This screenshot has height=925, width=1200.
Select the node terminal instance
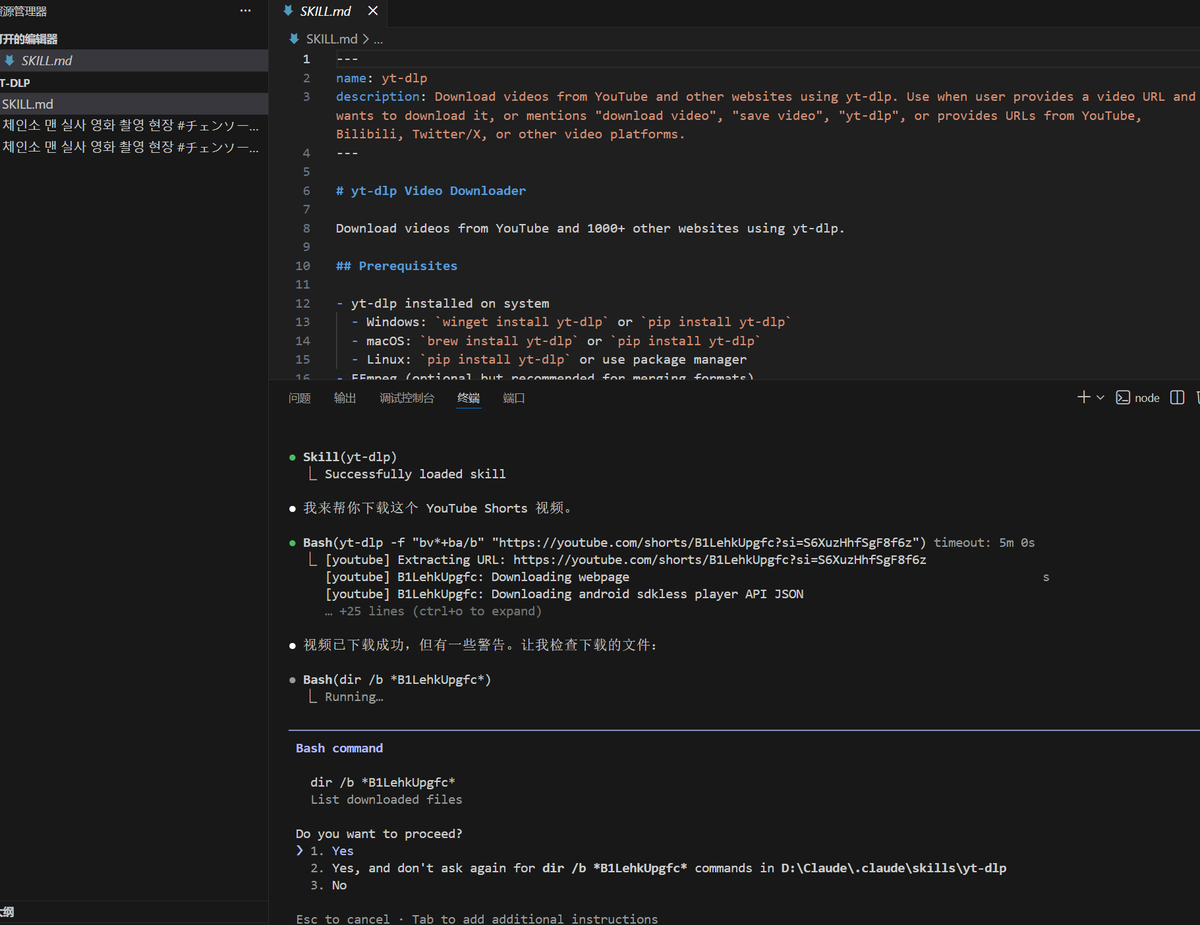click(1138, 397)
